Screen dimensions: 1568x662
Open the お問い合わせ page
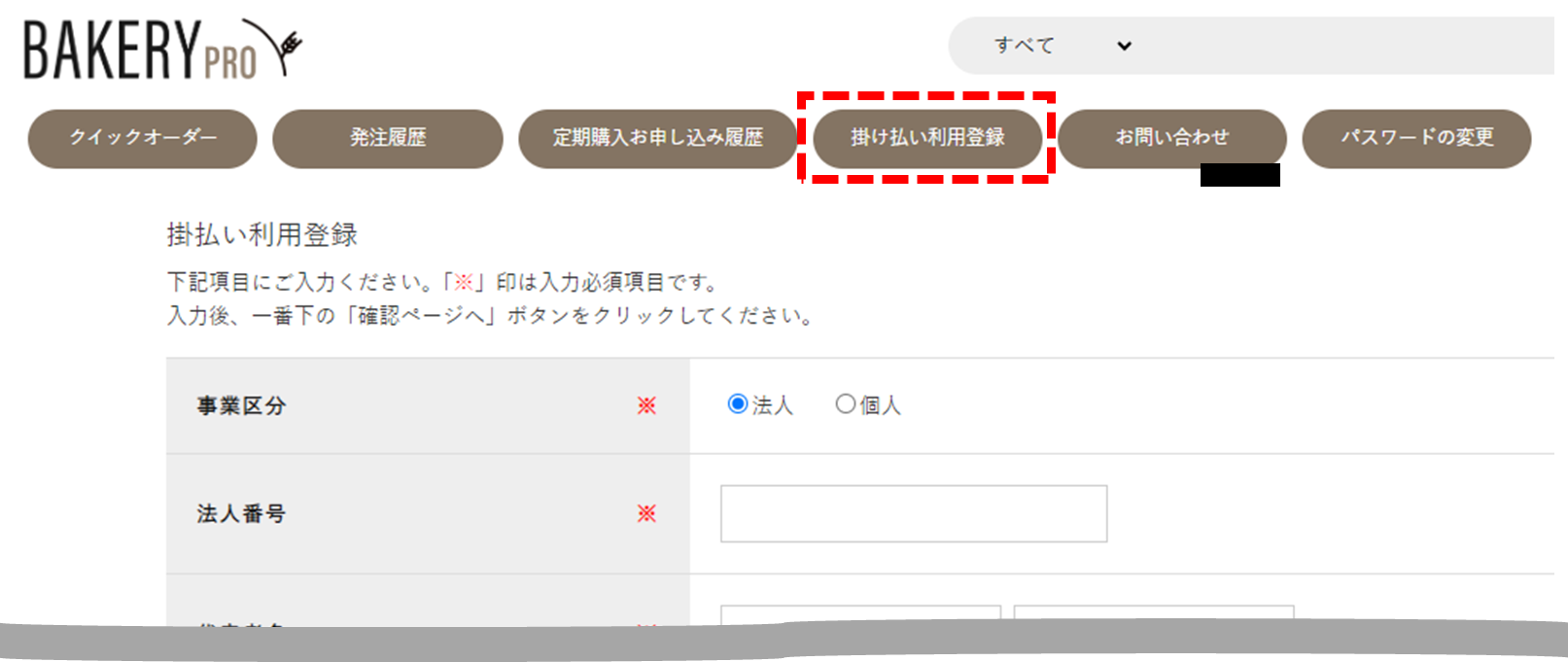click(x=1172, y=138)
